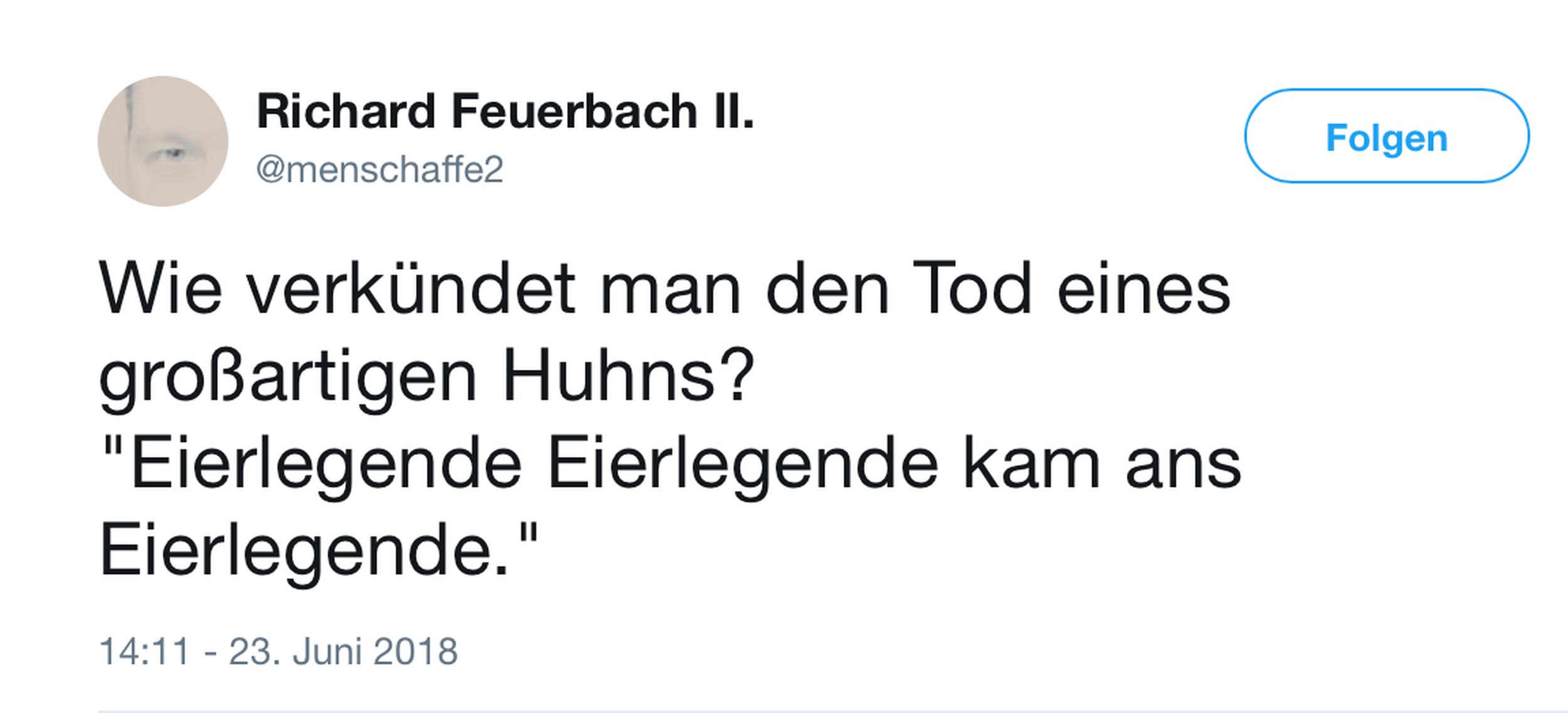
Task: Open the display name Richard Feuerbach II.
Action: click(505, 112)
